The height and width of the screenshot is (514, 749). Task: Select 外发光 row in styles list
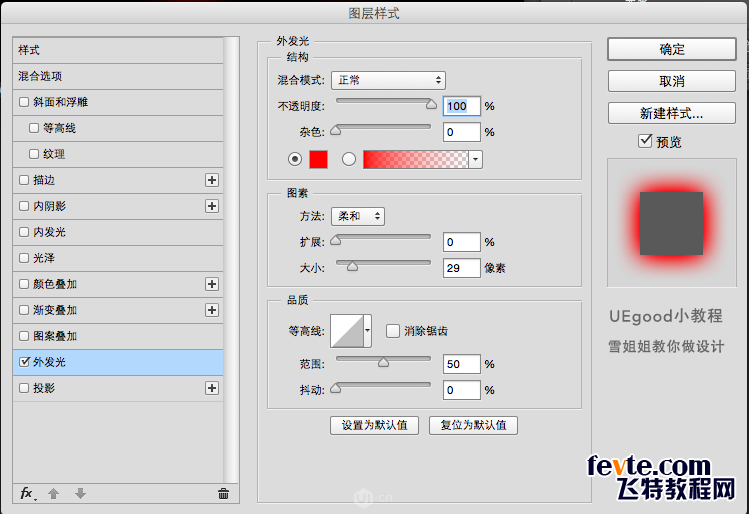(118, 362)
